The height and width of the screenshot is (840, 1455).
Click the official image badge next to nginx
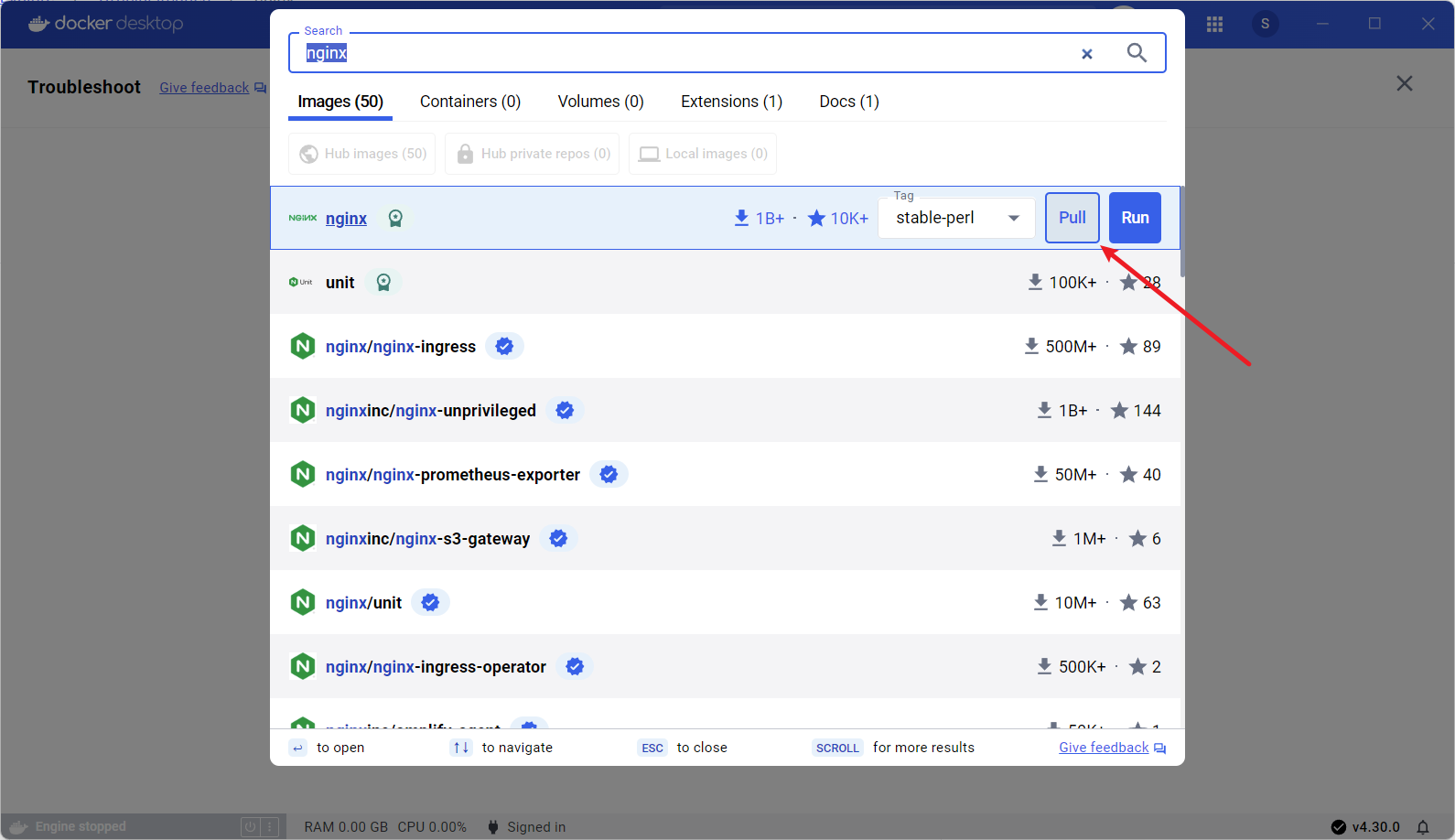coord(395,219)
